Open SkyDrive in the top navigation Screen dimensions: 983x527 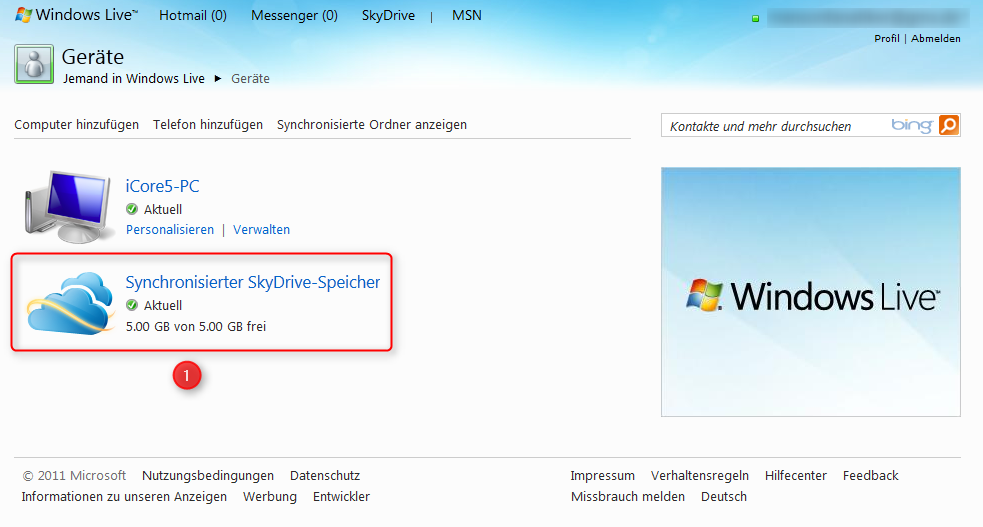click(x=388, y=16)
